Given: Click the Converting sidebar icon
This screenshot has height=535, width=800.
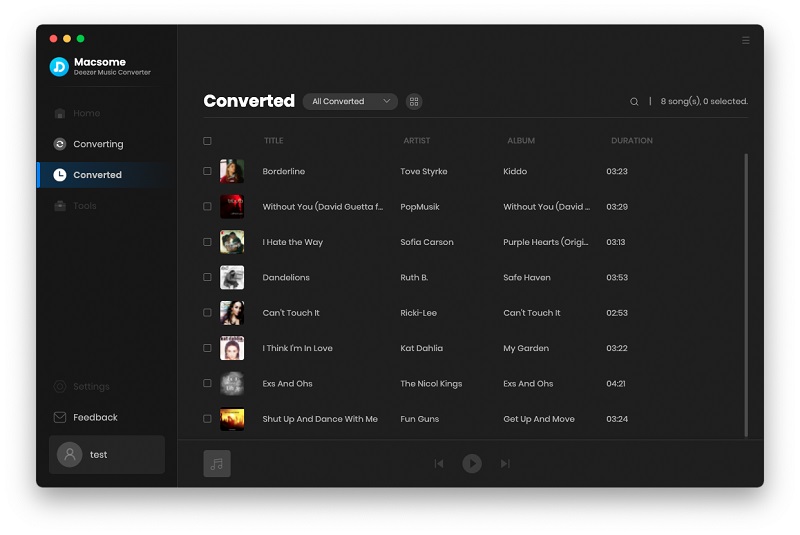Looking at the screenshot, I should [x=60, y=144].
